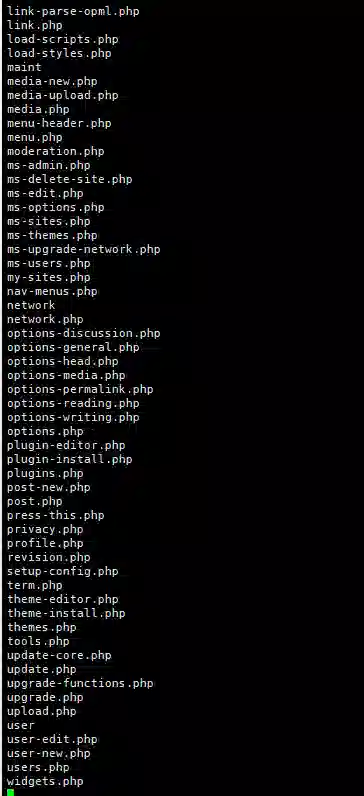Click the green terminal cursor block
This screenshot has height=796, width=364.
(11, 792)
